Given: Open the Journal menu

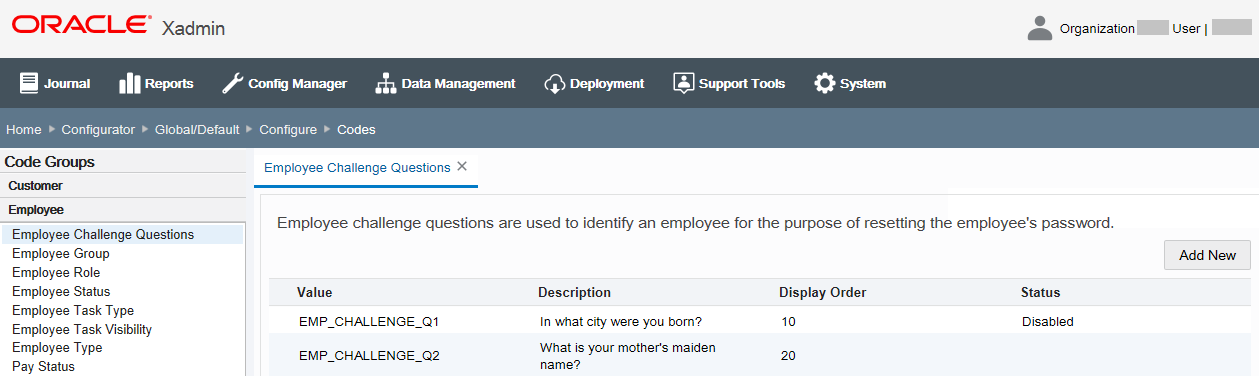Looking at the screenshot, I should [x=55, y=83].
